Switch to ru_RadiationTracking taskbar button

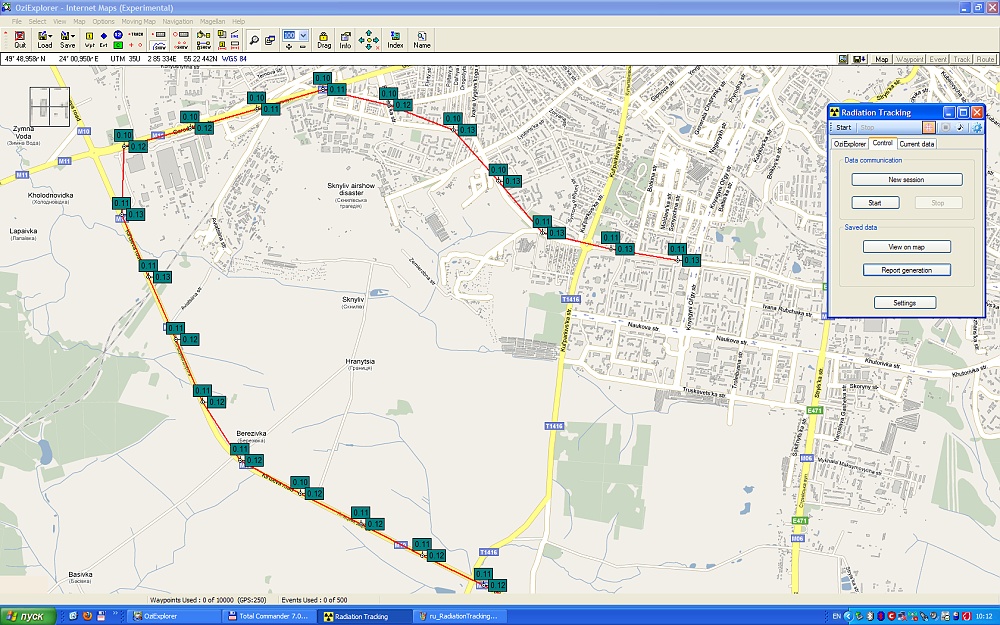pyautogui.click(x=460, y=616)
